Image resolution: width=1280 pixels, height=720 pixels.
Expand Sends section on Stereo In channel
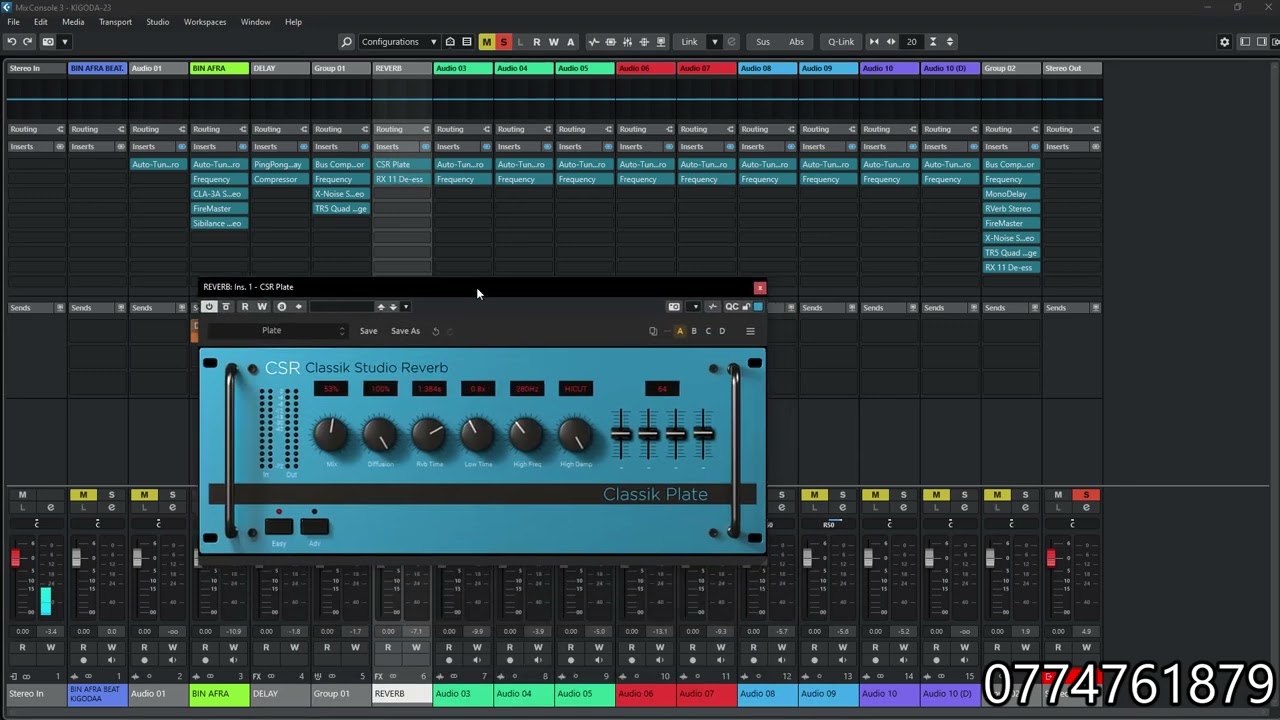point(37,308)
